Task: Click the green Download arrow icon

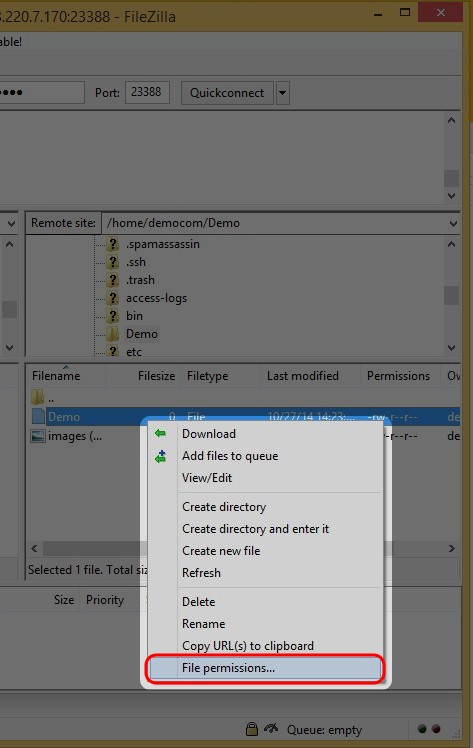Action: click(160, 433)
